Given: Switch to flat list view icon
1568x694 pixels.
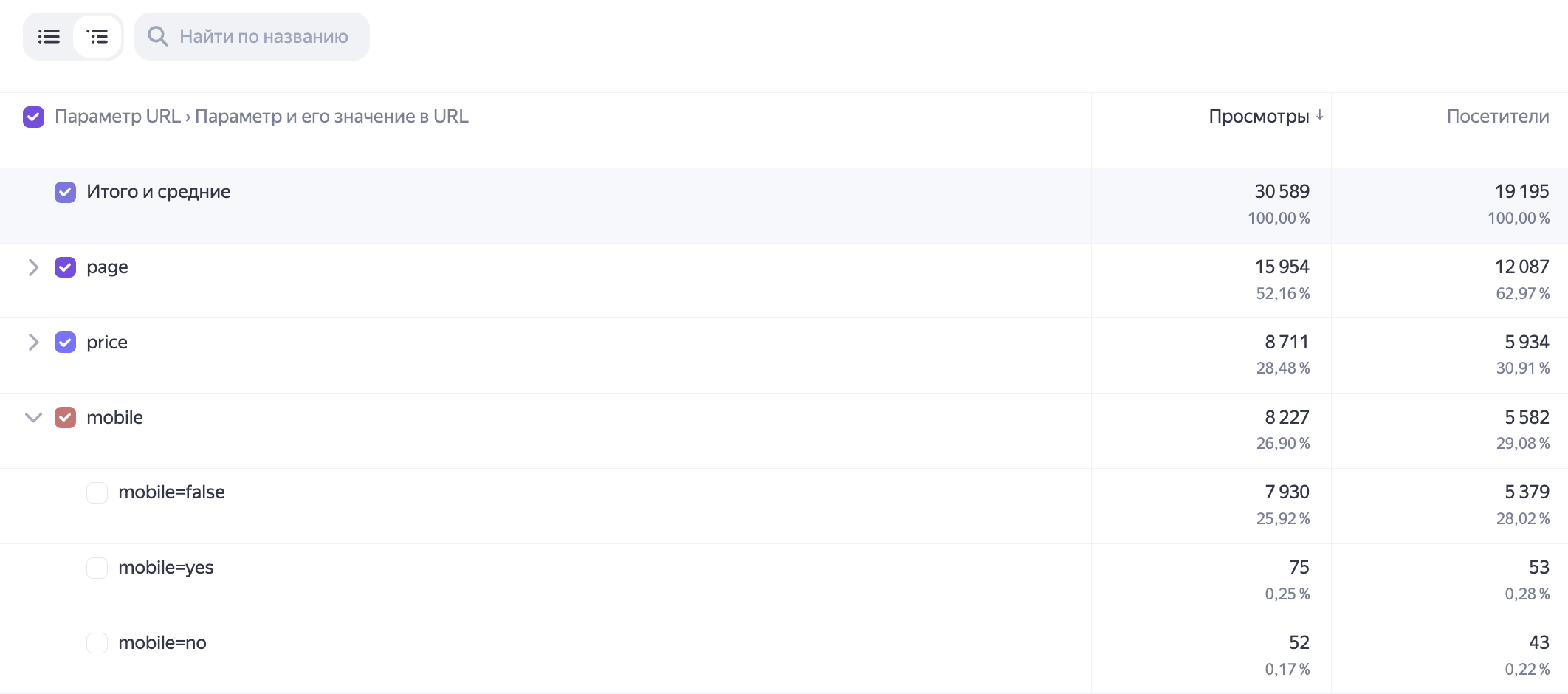Looking at the screenshot, I should pyautogui.click(x=49, y=36).
